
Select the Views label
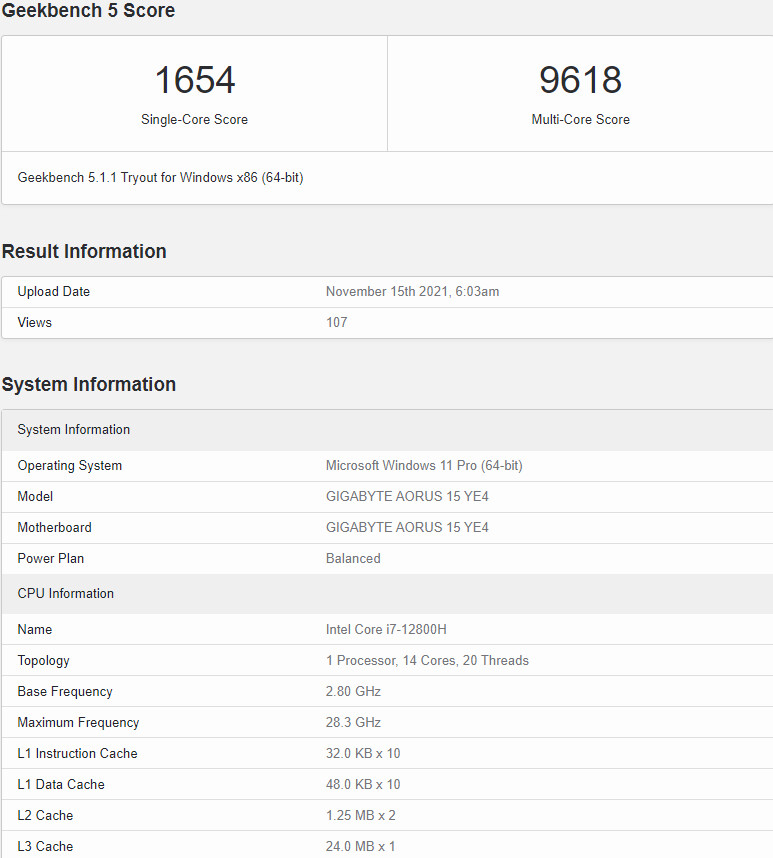point(34,322)
